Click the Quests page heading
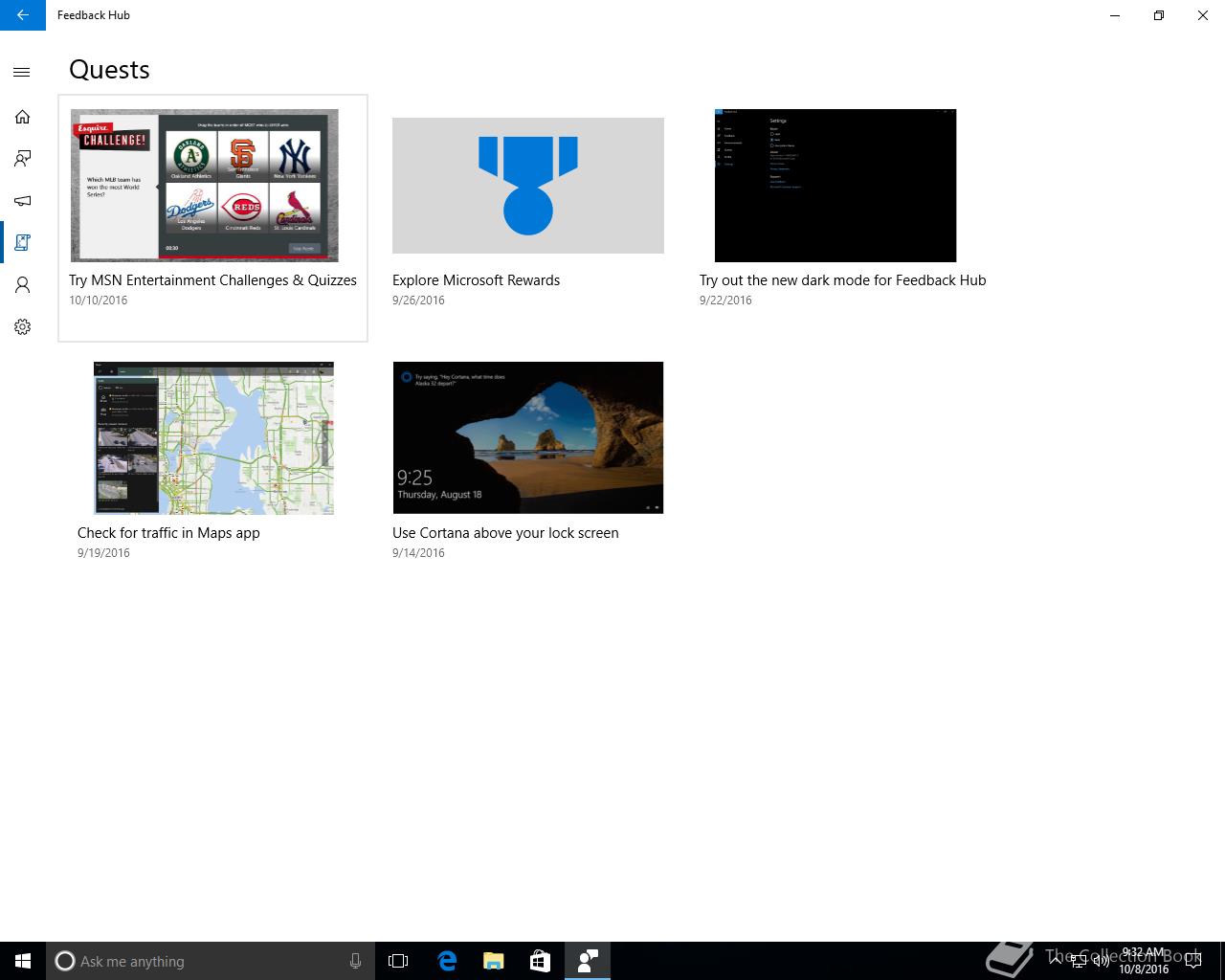The image size is (1225, 980). pos(109,70)
